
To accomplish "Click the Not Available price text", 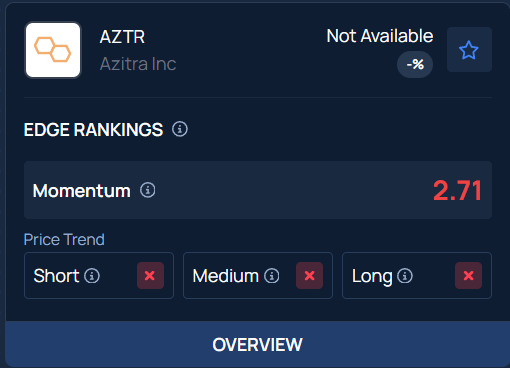I will (x=380, y=36).
